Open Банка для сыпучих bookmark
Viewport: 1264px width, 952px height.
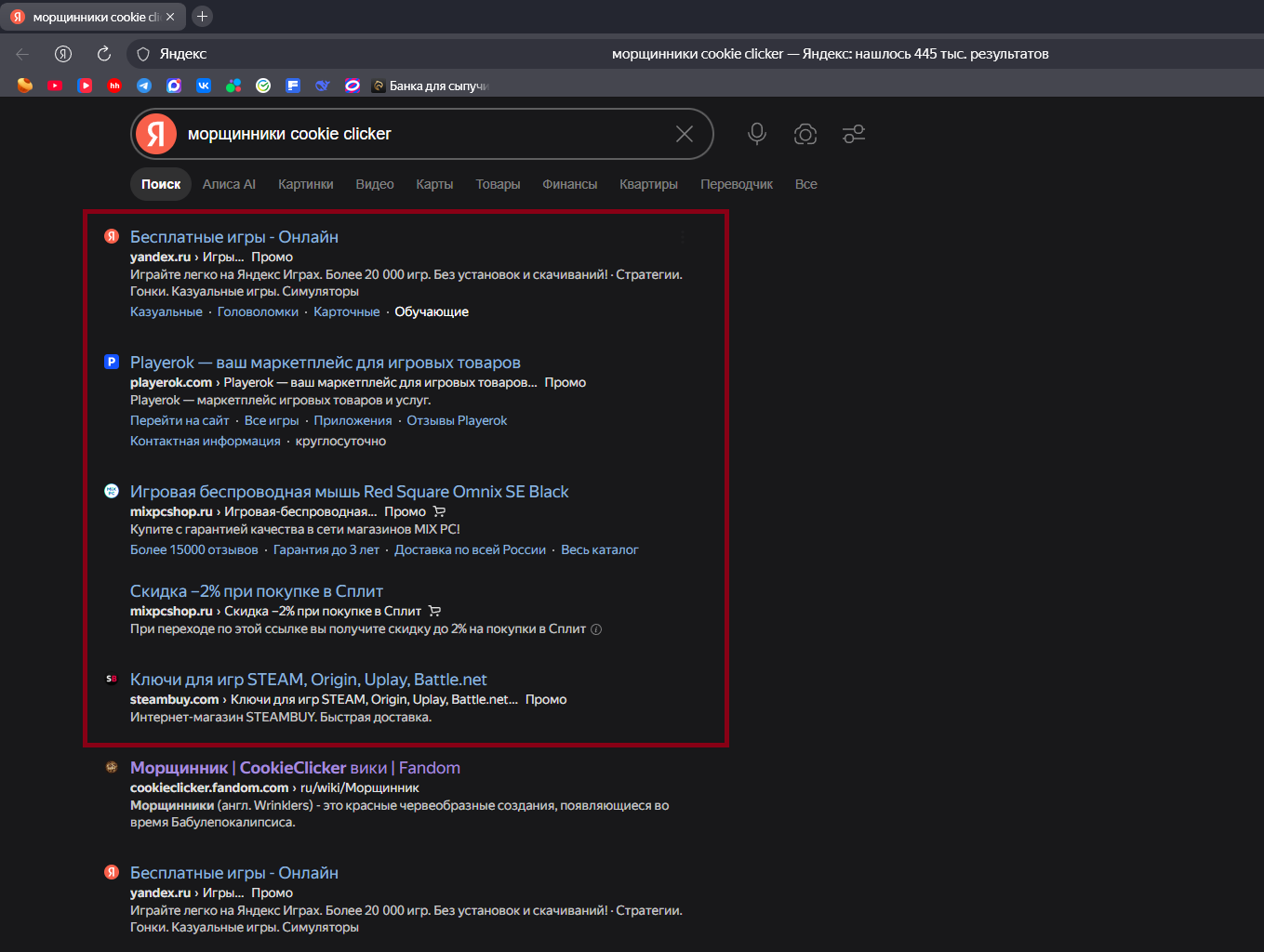pyautogui.click(x=431, y=86)
